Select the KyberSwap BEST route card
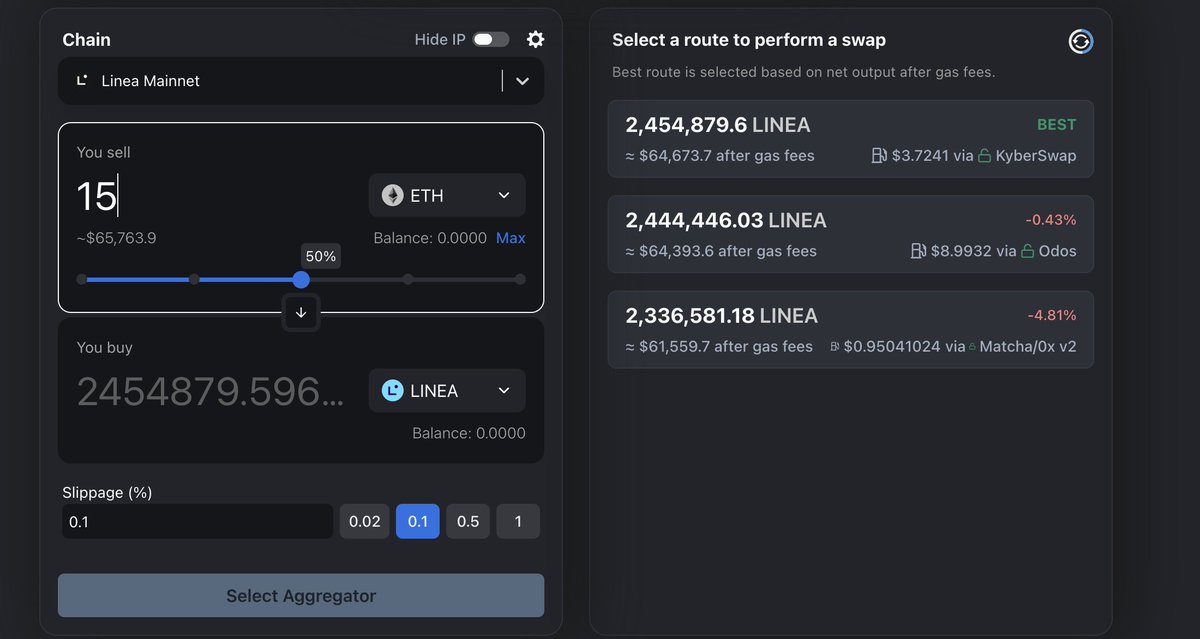The width and height of the screenshot is (1200, 639). [850, 139]
